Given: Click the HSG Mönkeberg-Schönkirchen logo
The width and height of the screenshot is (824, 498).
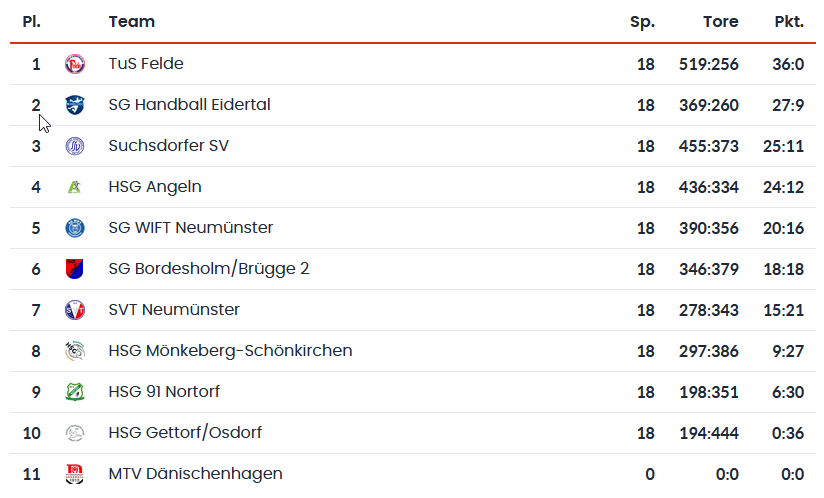Looking at the screenshot, I should [x=75, y=351].
